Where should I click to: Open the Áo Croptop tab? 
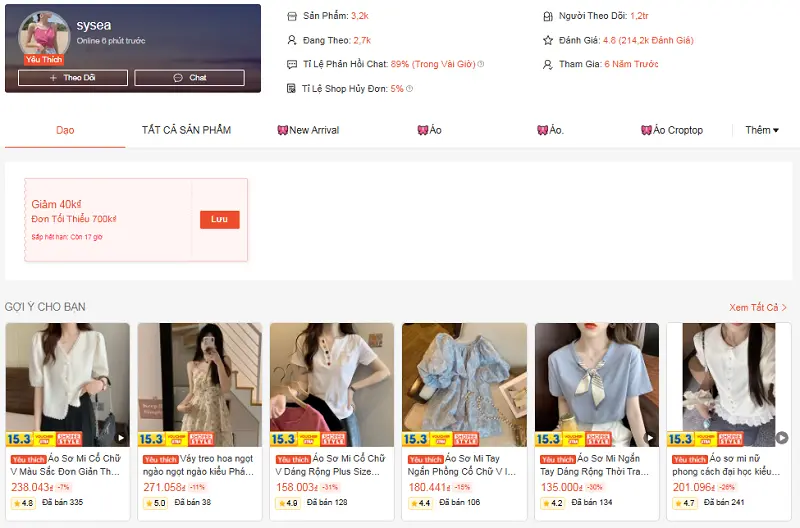click(x=671, y=130)
